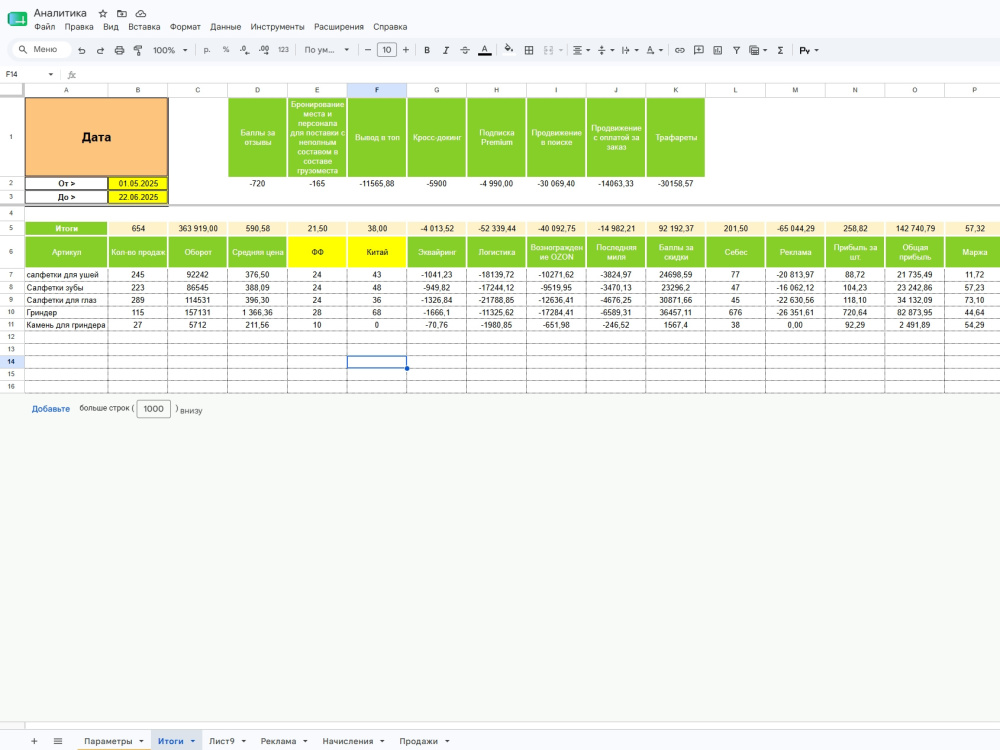Open the text color picker
The height and width of the screenshot is (750, 1000).
pos(485,50)
